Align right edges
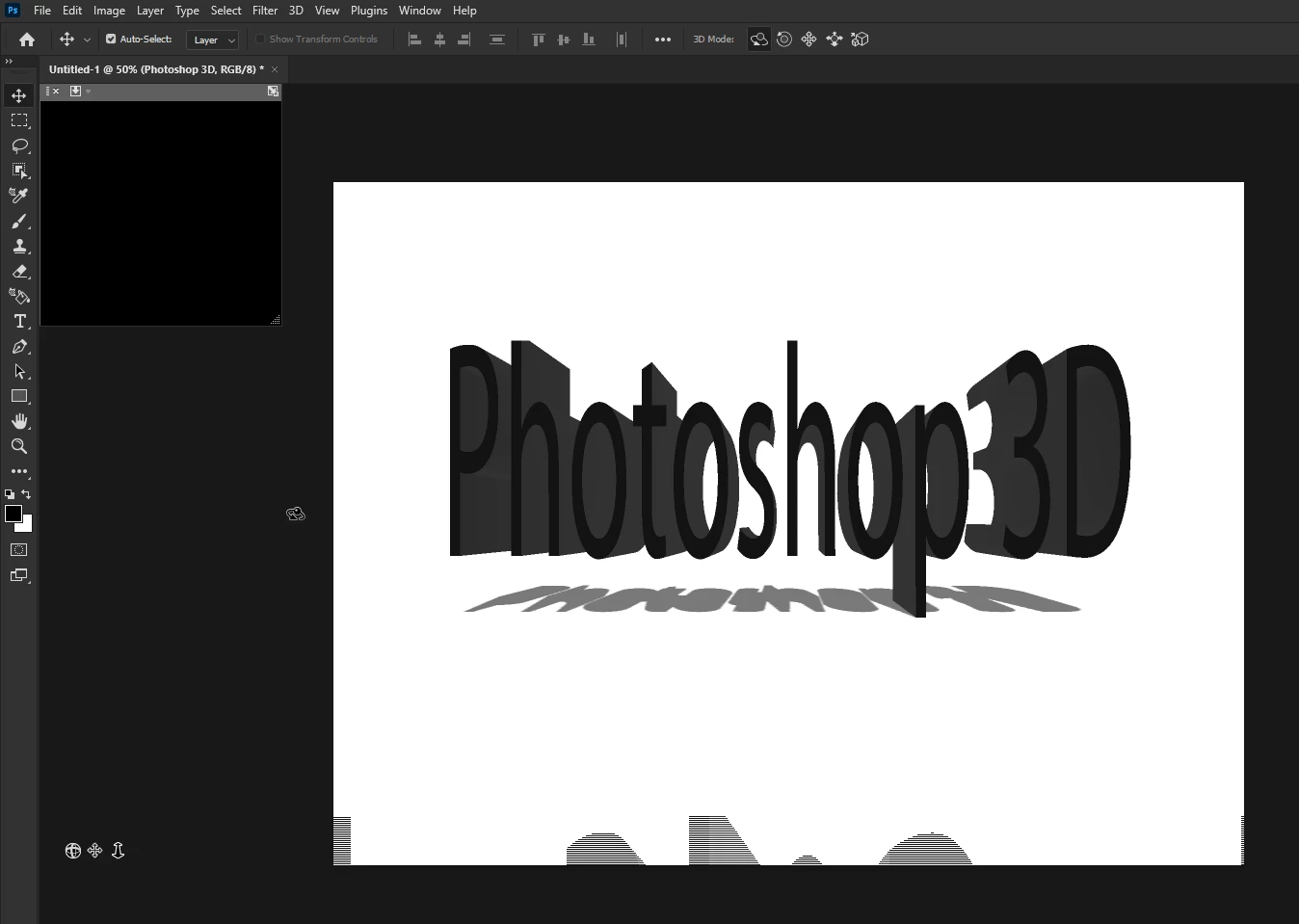 coord(464,40)
